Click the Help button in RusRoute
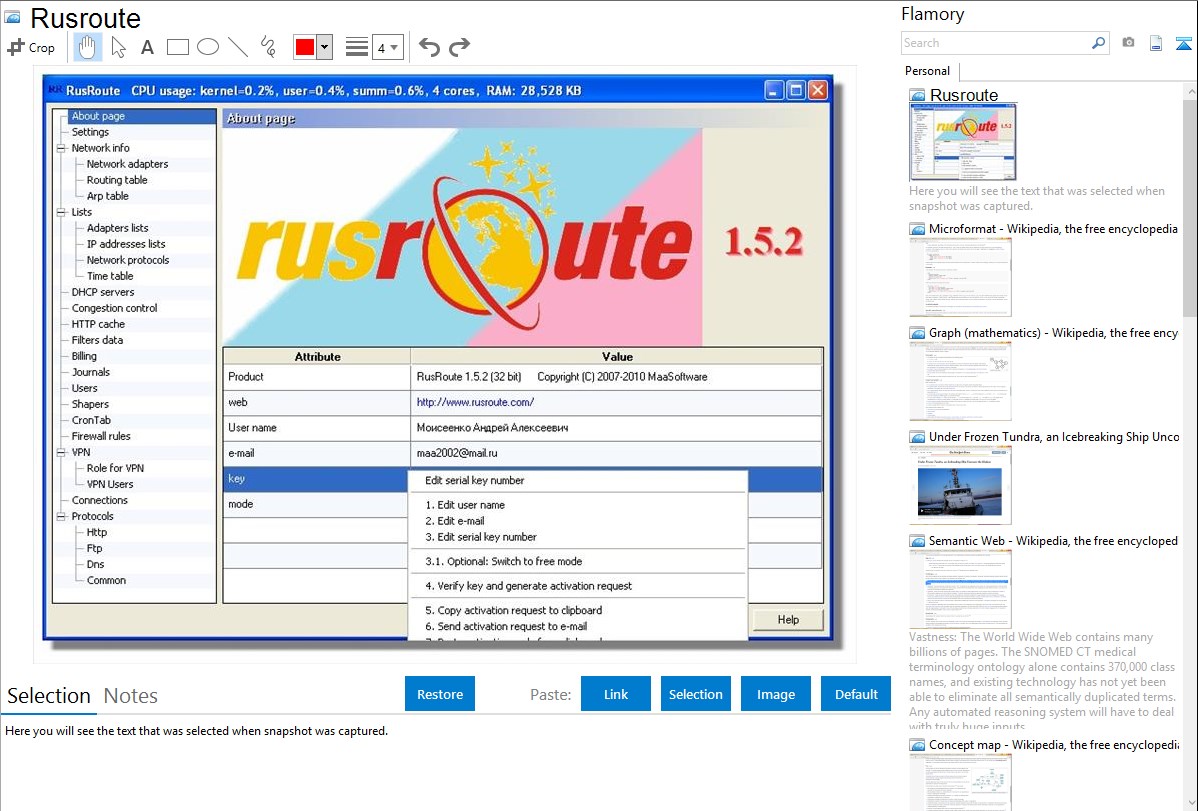1198x811 pixels. point(788,620)
